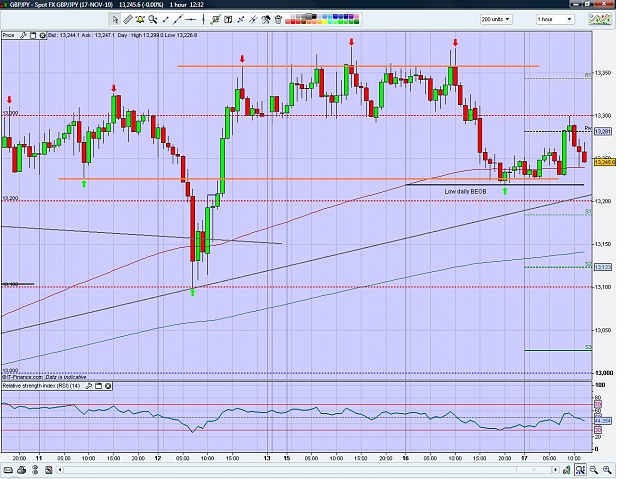This screenshot has height=479, width=625.
Task: Select the long trend line tool
Action: (178, 19)
